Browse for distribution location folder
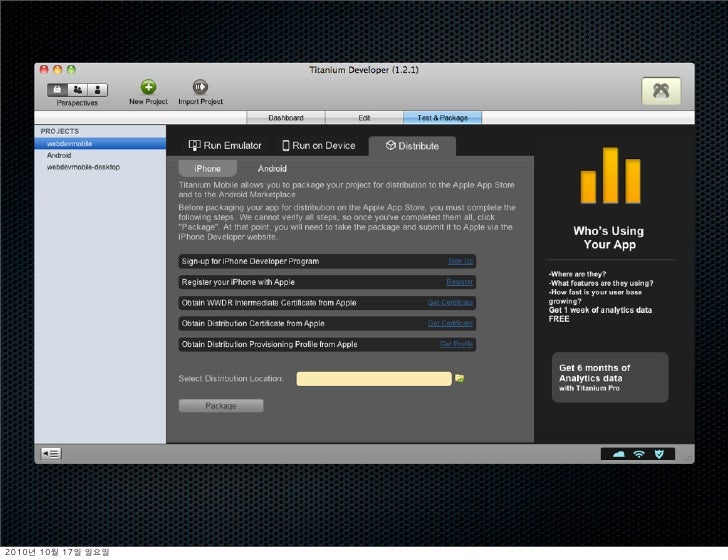Screen dimensions: 728x560 (x=459, y=378)
